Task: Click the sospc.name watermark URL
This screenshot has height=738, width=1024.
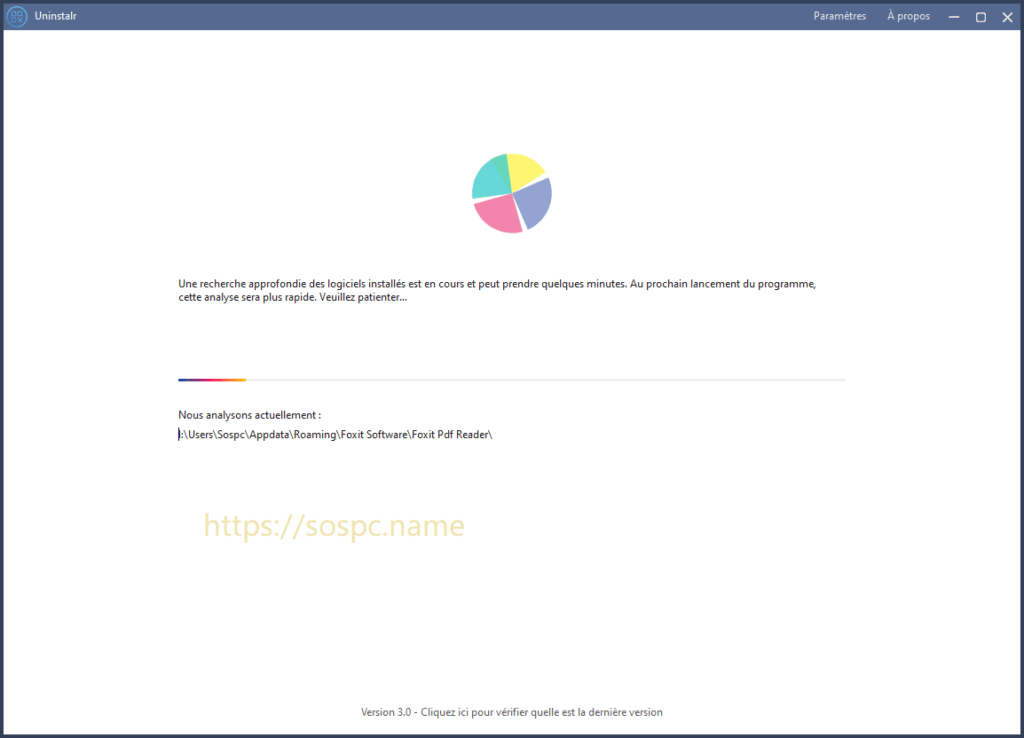Action: click(334, 526)
